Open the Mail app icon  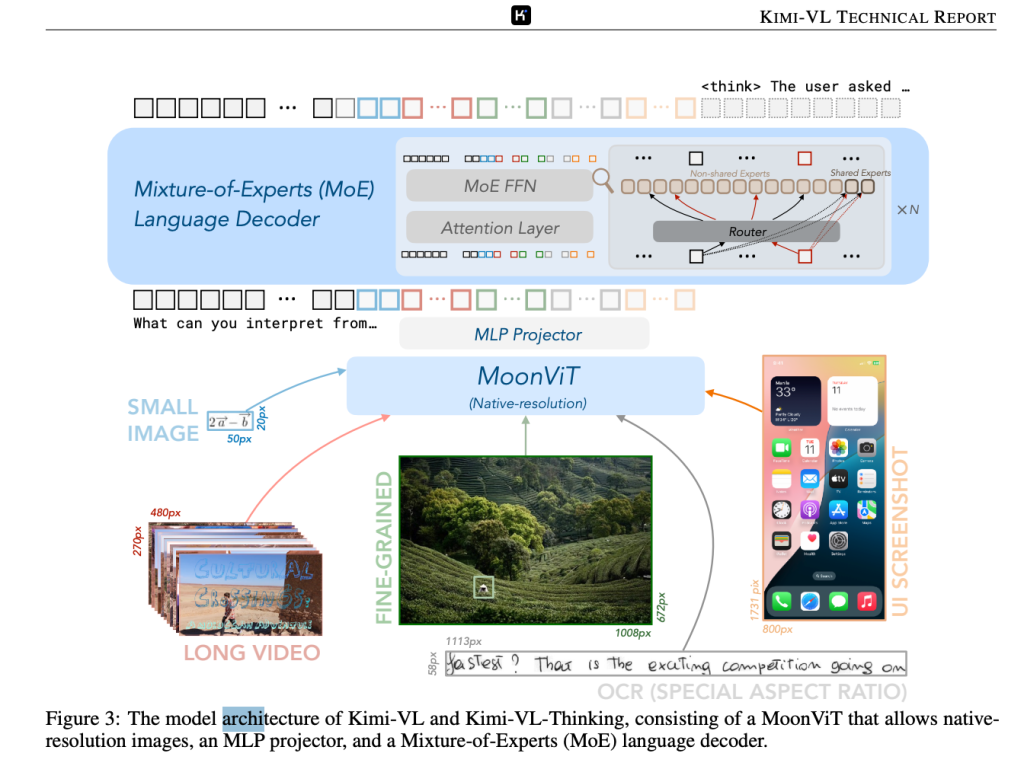click(810, 479)
